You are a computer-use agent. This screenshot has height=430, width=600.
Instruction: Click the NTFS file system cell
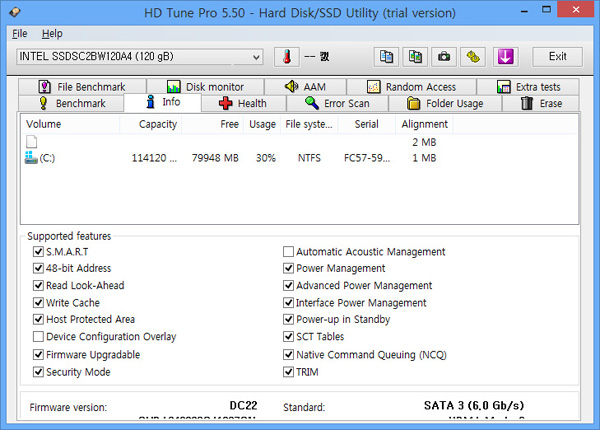click(309, 158)
